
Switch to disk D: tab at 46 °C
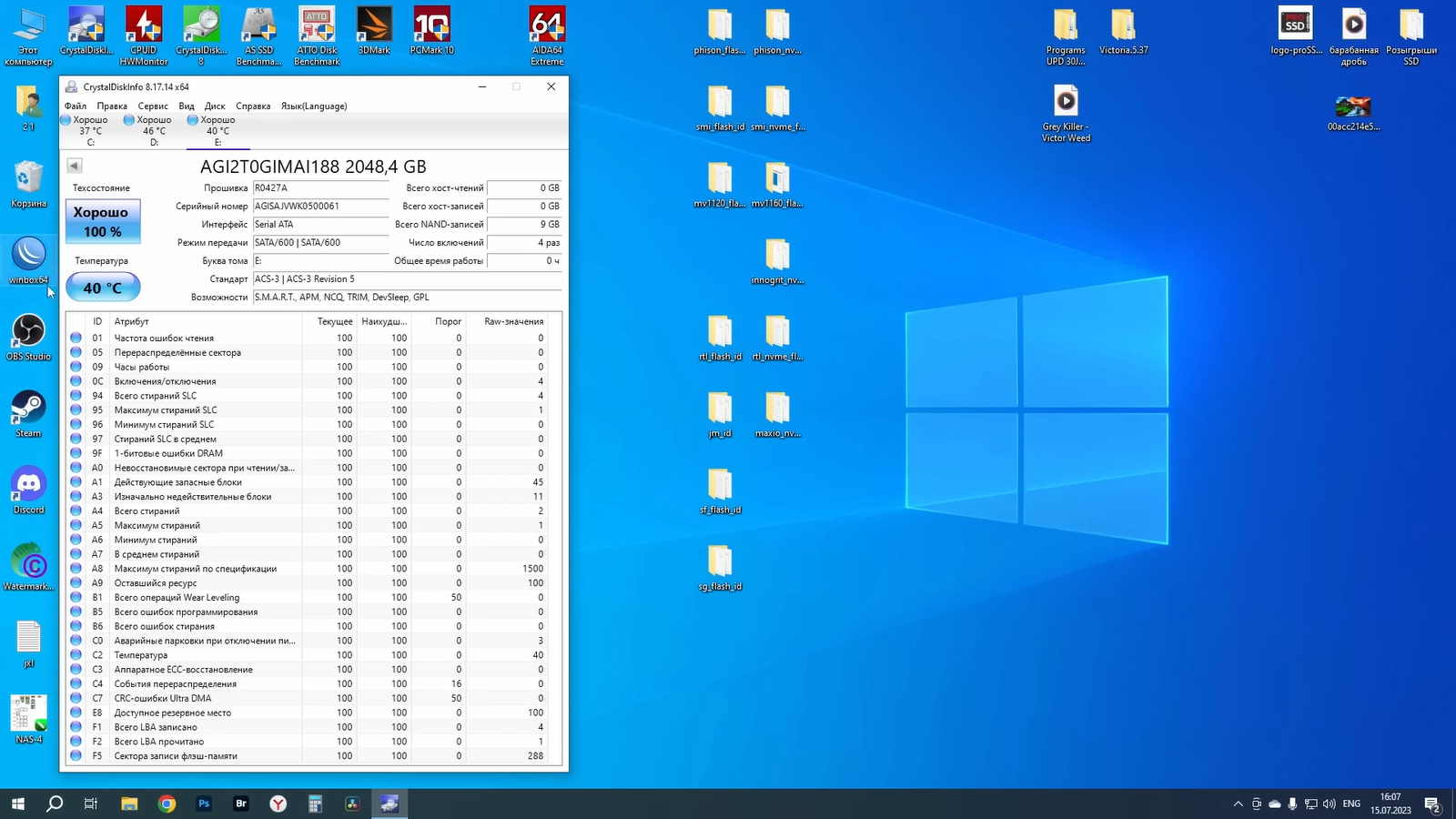[x=154, y=131]
